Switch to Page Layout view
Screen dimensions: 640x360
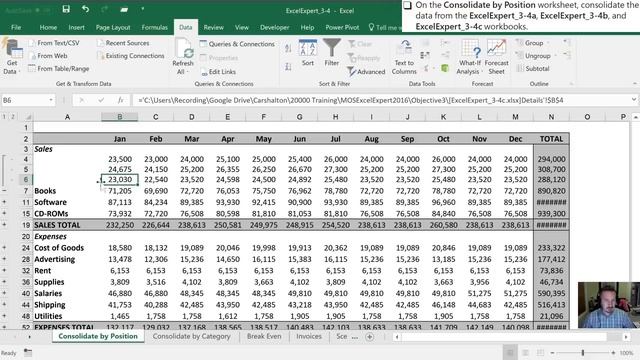525,353
